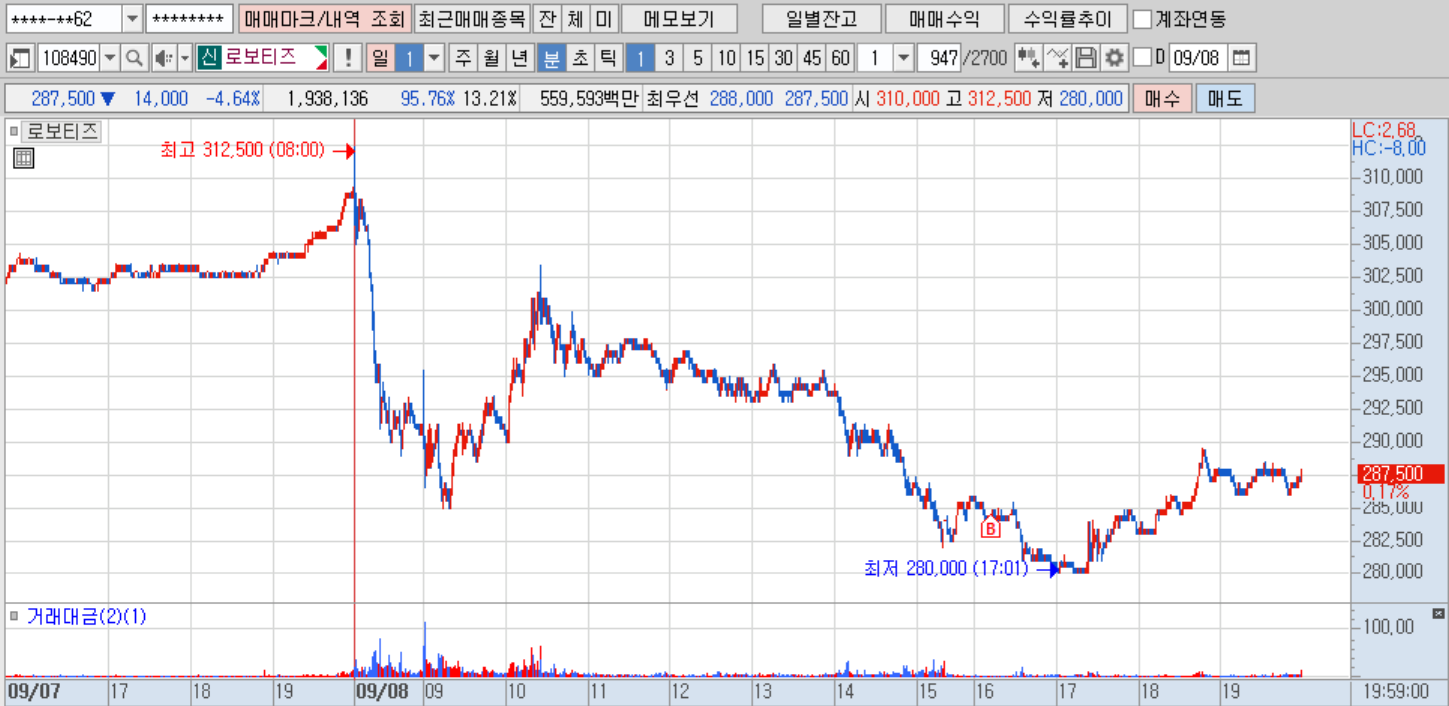This screenshot has height=706, width=1449.
Task: Click the small square beside 거래대금 label
Action: (x=14, y=616)
